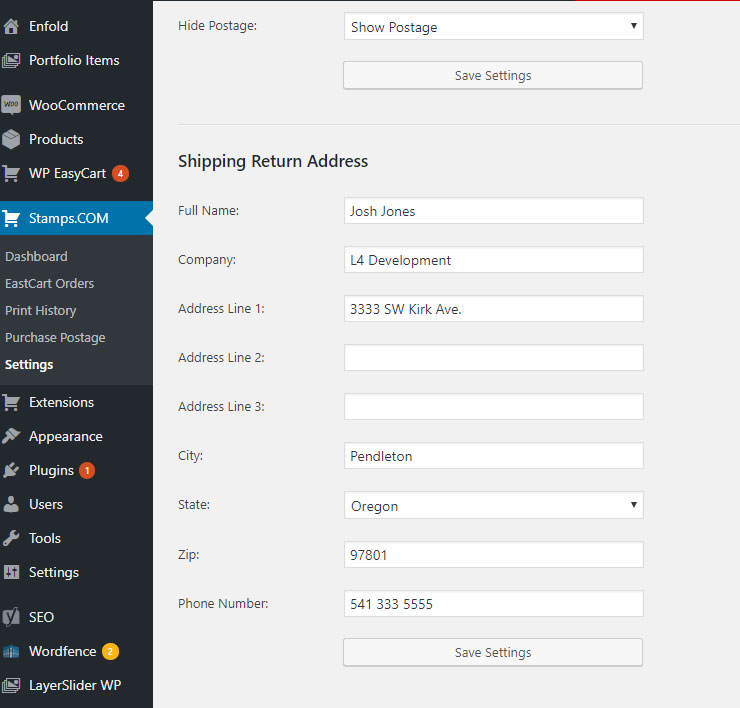Image resolution: width=740 pixels, height=708 pixels.
Task: Click the Yoast SEO icon
Action: 11,617
